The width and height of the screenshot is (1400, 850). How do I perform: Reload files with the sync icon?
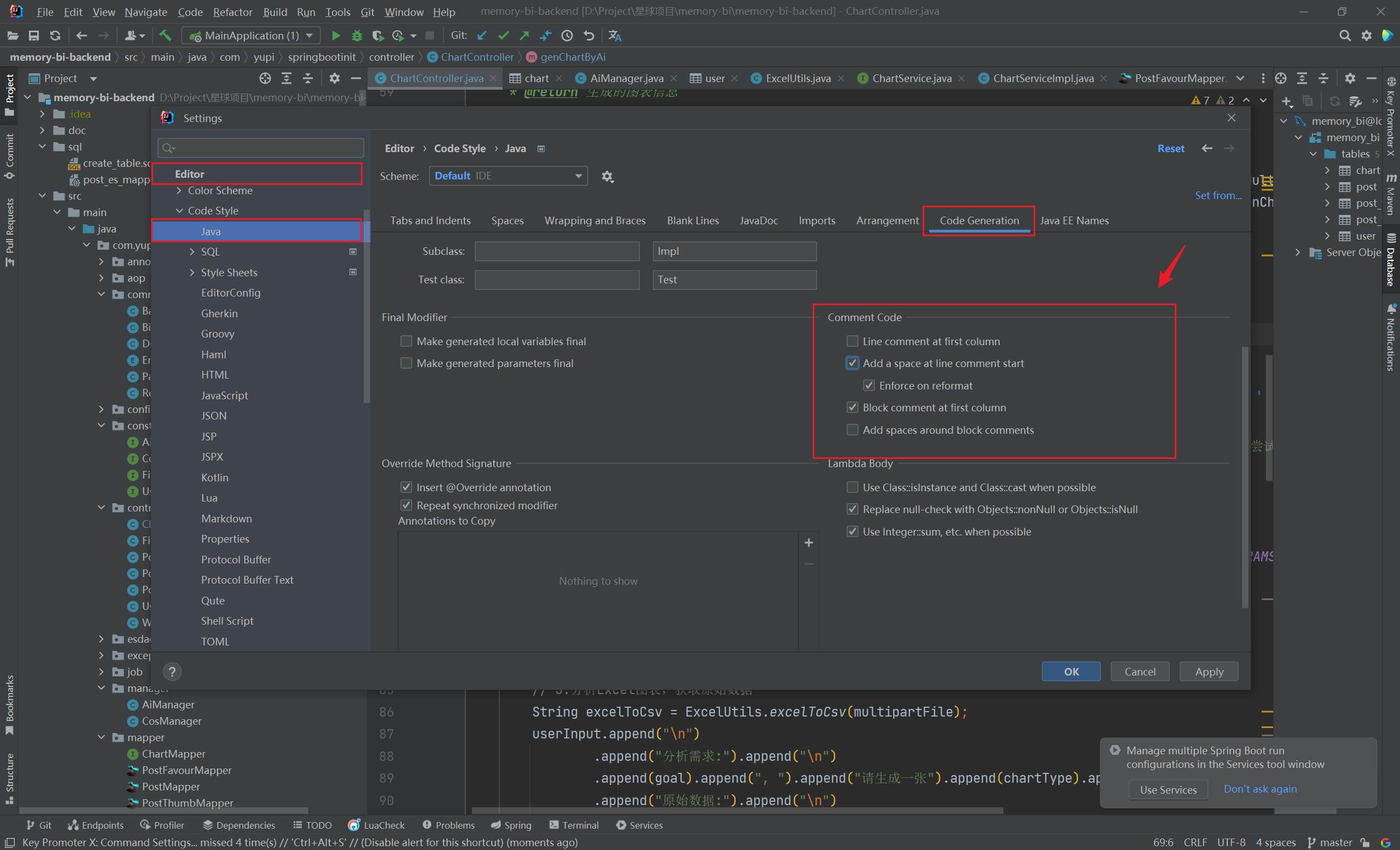coord(55,36)
